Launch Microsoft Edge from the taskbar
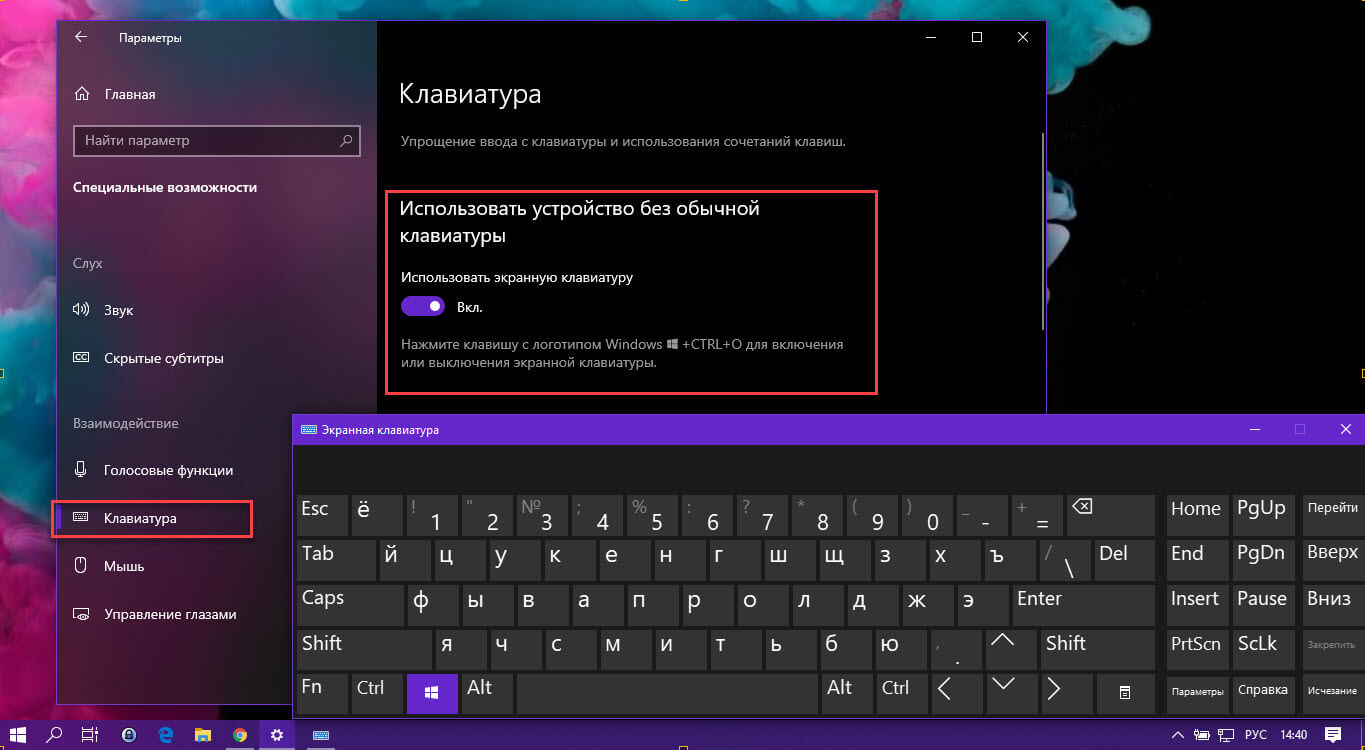The image size is (1365, 750). (165, 735)
